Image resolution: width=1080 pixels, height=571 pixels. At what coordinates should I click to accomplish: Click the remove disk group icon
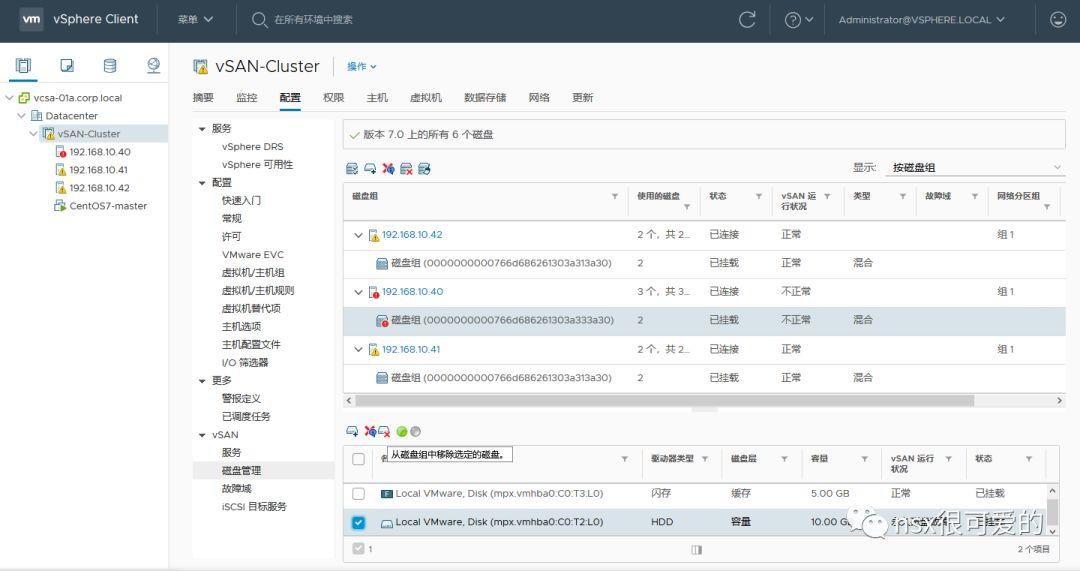tap(406, 169)
